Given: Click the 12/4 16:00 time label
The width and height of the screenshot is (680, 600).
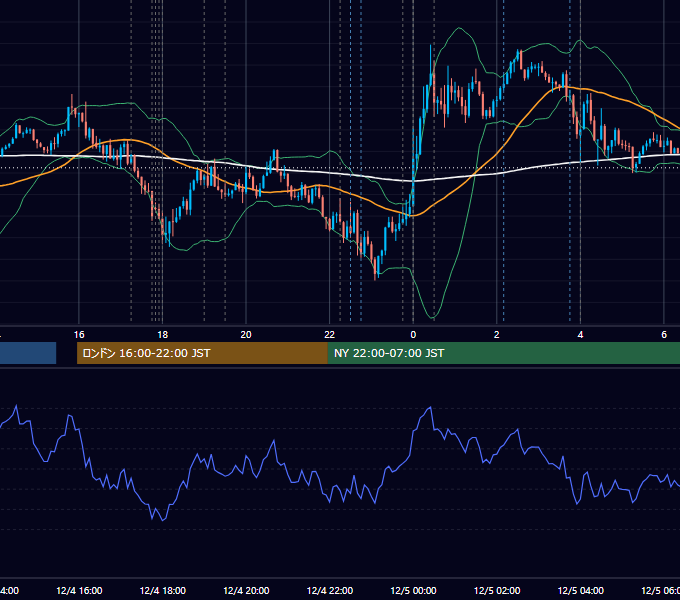Looking at the screenshot, I should pyautogui.click(x=79, y=590).
